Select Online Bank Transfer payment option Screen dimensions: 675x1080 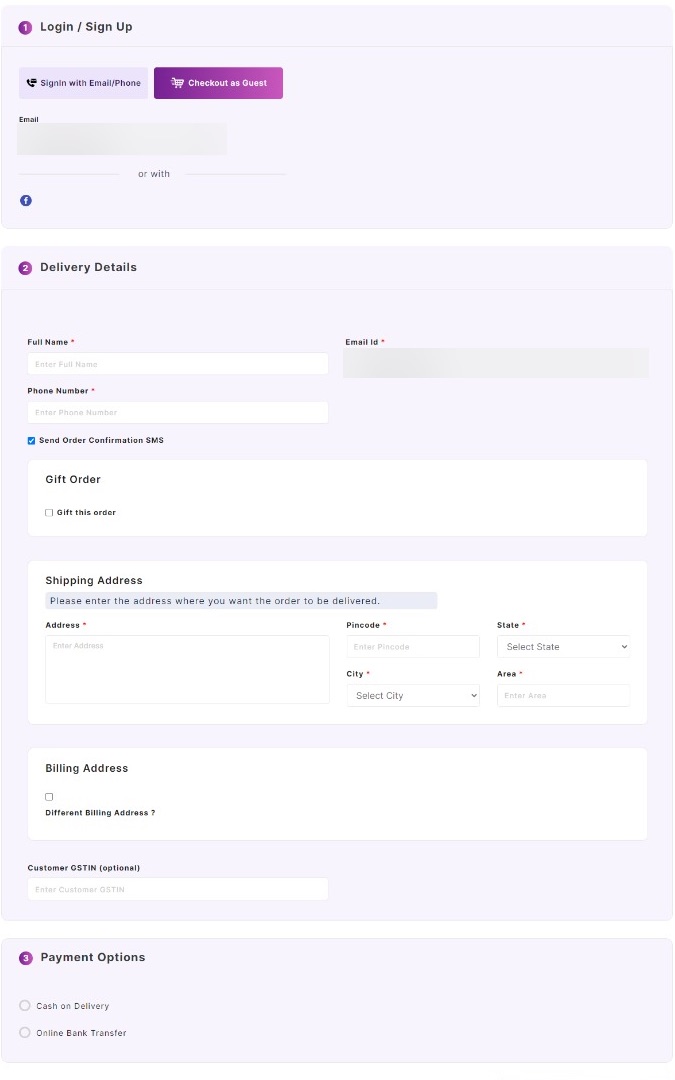(25, 1032)
